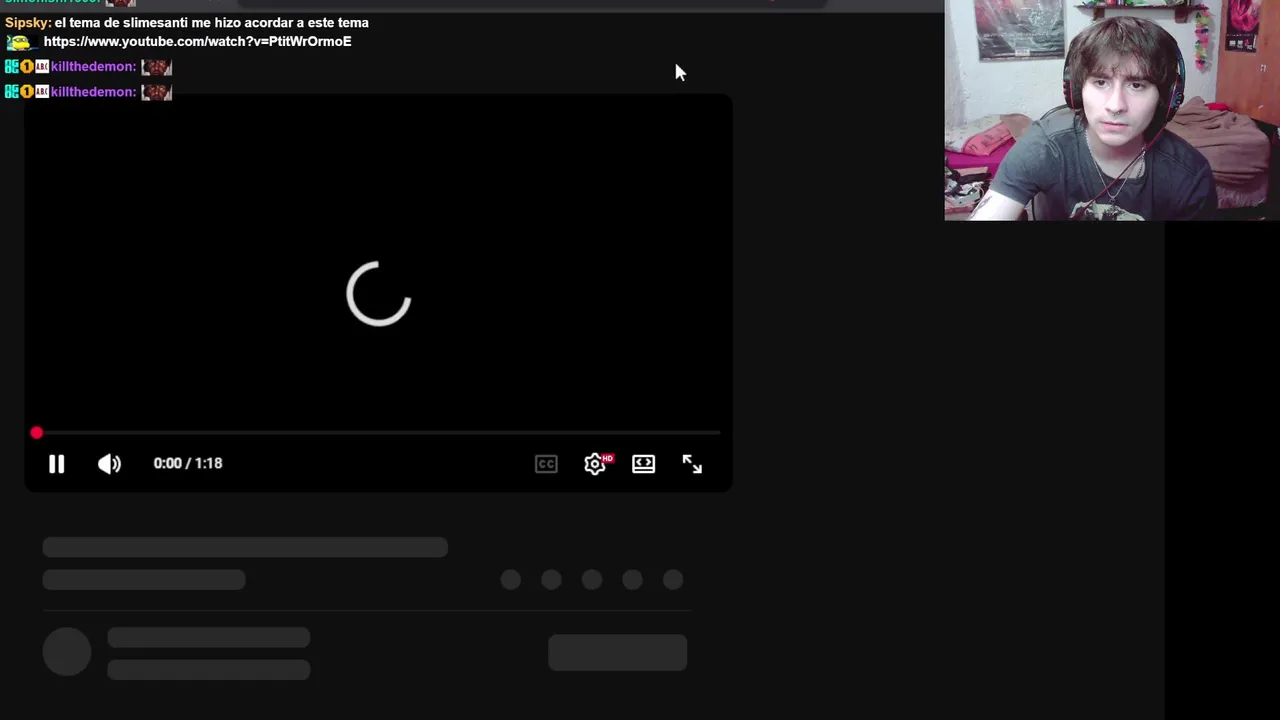Click the 0:00 / 1:18 time display

[188, 464]
